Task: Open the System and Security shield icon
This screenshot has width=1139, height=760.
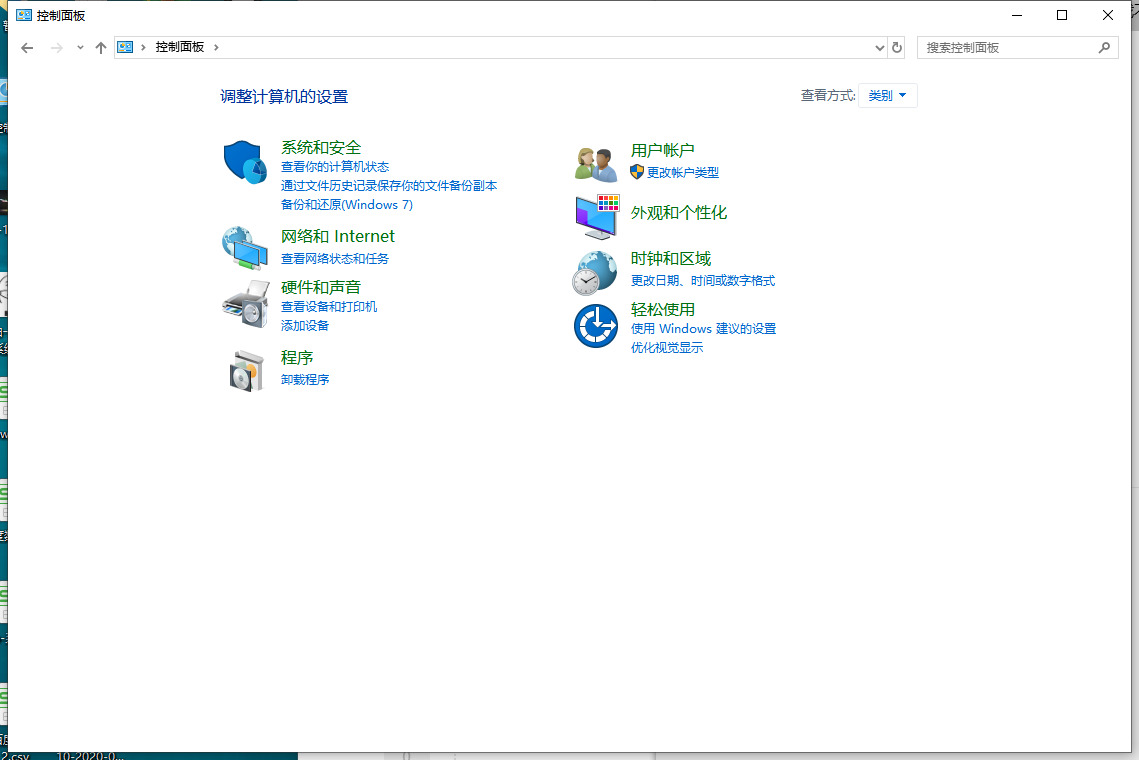Action: click(245, 162)
